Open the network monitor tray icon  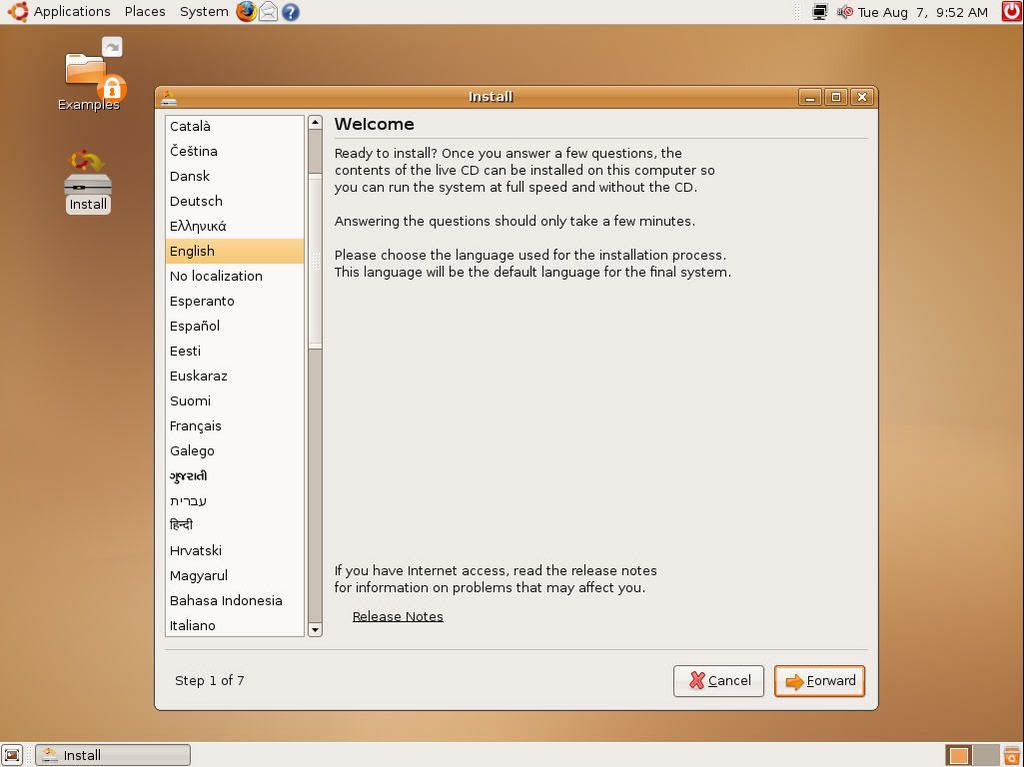point(820,12)
